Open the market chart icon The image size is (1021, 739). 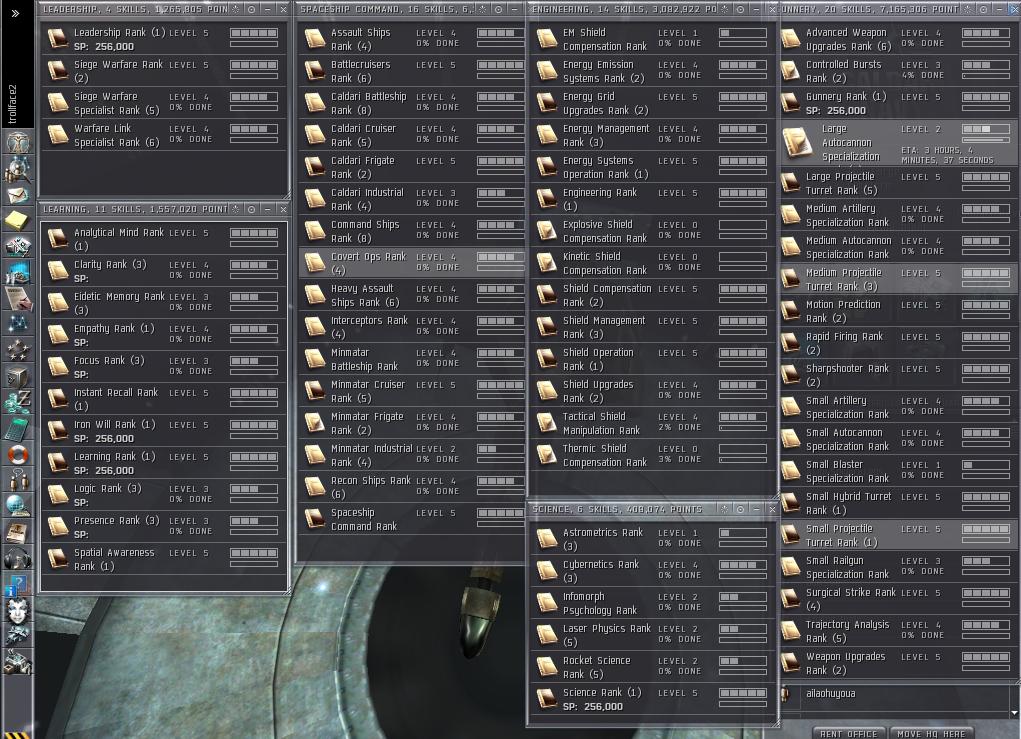pos(18,272)
